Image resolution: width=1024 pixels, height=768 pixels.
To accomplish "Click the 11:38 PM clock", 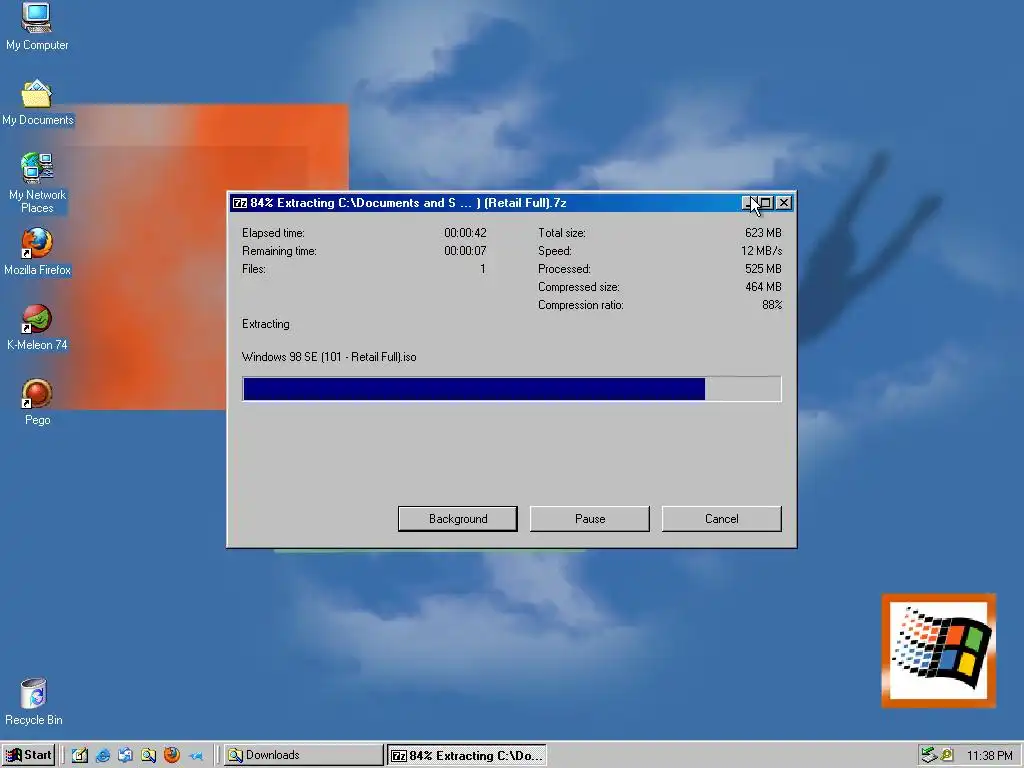I will coord(989,756).
